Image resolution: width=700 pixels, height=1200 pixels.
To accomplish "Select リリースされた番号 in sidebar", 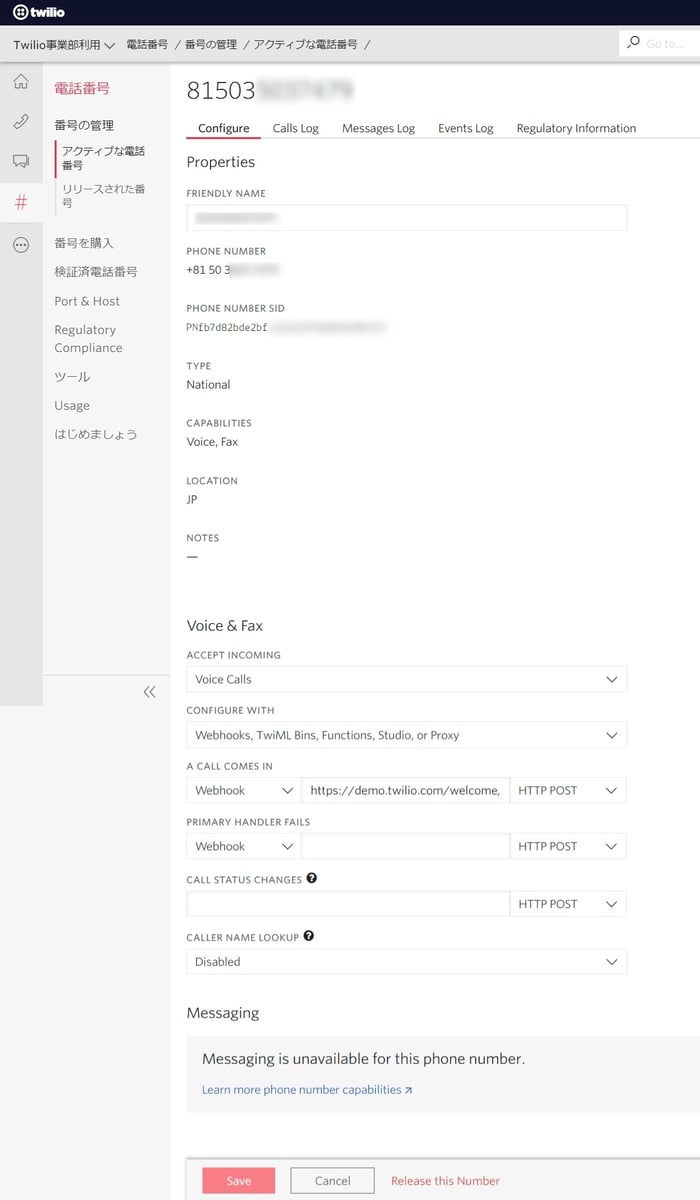I will pyautogui.click(x=103, y=196).
